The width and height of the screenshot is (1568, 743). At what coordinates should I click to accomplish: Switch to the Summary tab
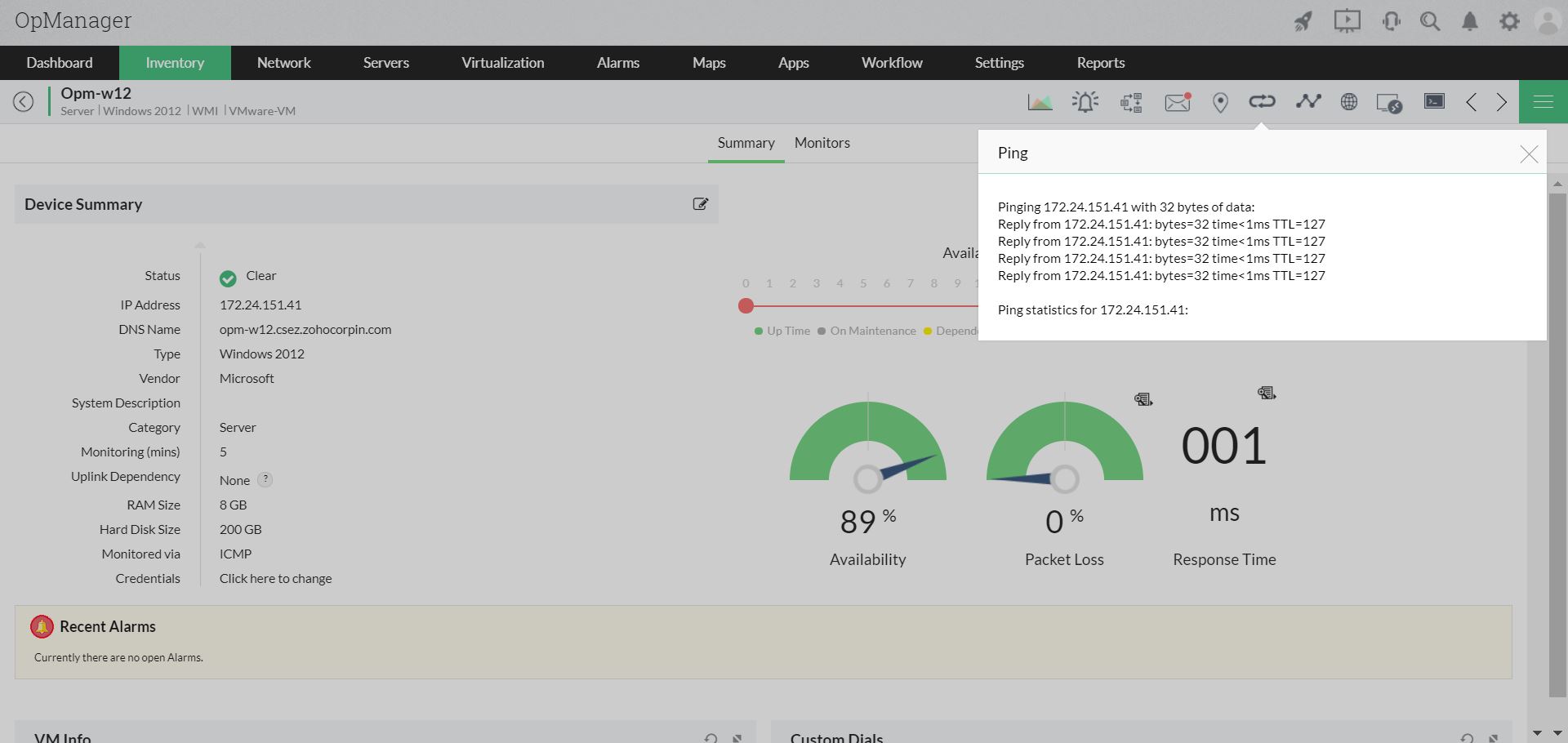click(746, 143)
